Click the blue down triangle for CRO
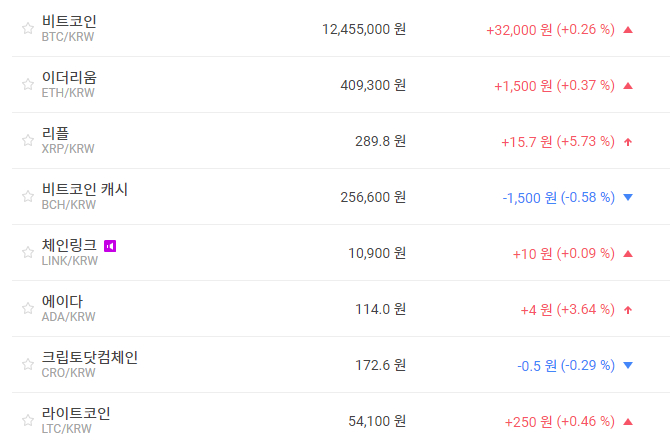This screenshot has width=670, height=446. click(x=628, y=365)
